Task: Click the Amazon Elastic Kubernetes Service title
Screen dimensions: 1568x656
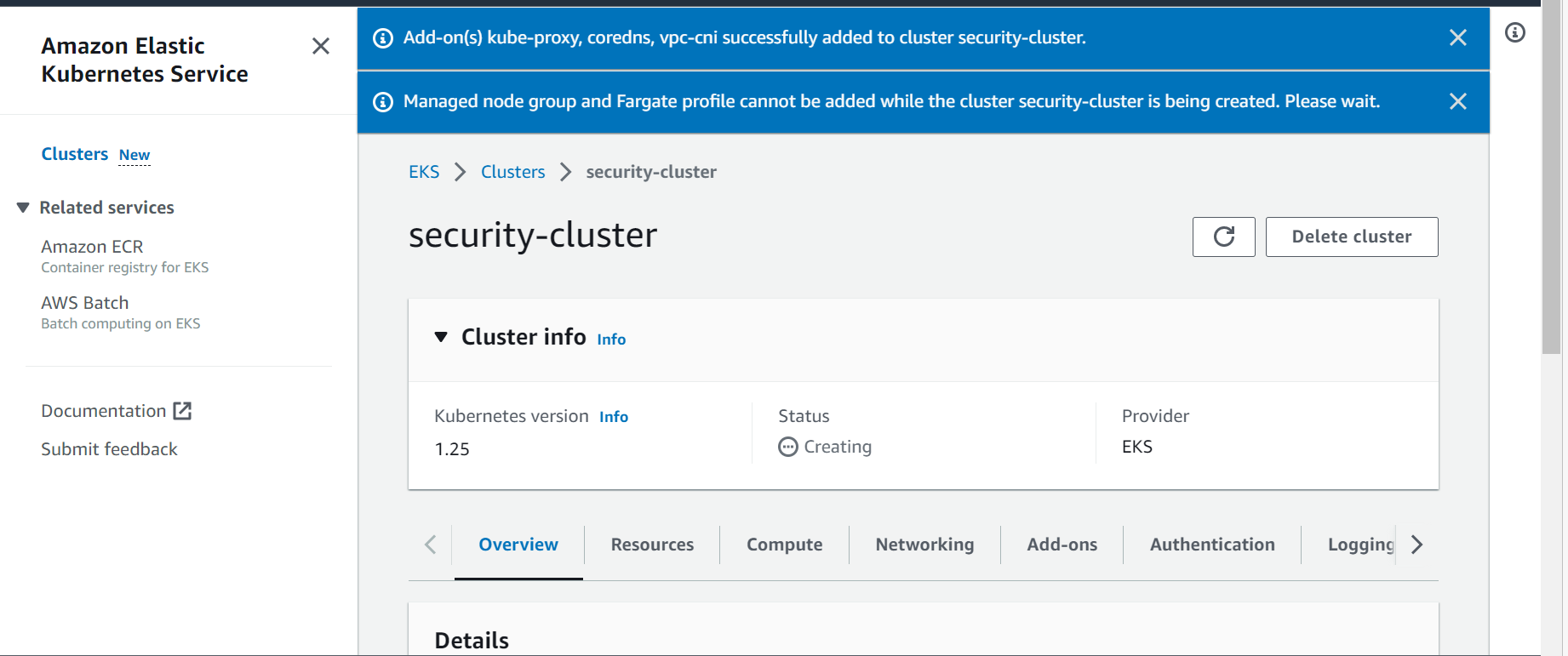Action: 145,60
